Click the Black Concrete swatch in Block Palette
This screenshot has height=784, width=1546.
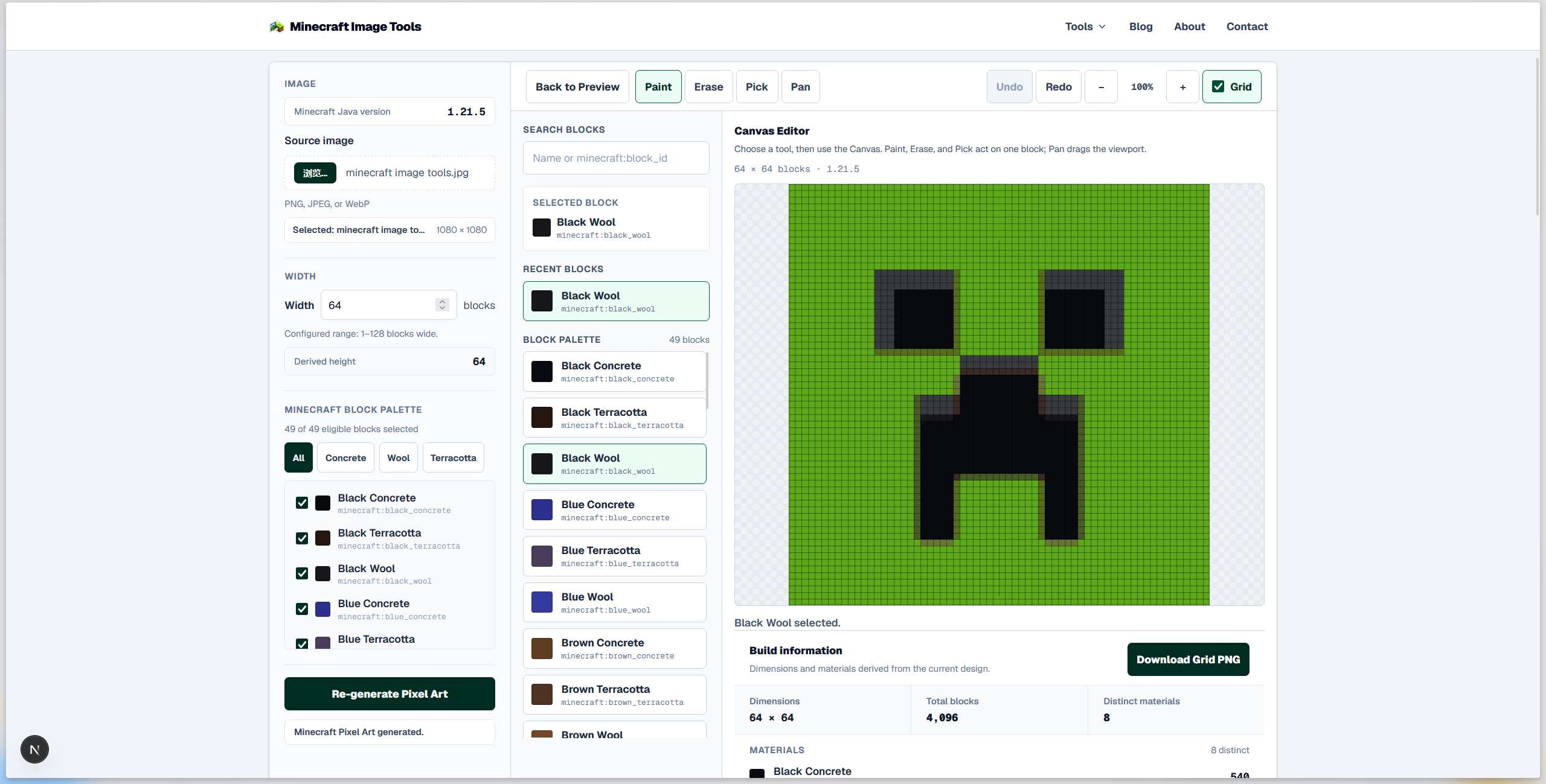tap(542, 371)
